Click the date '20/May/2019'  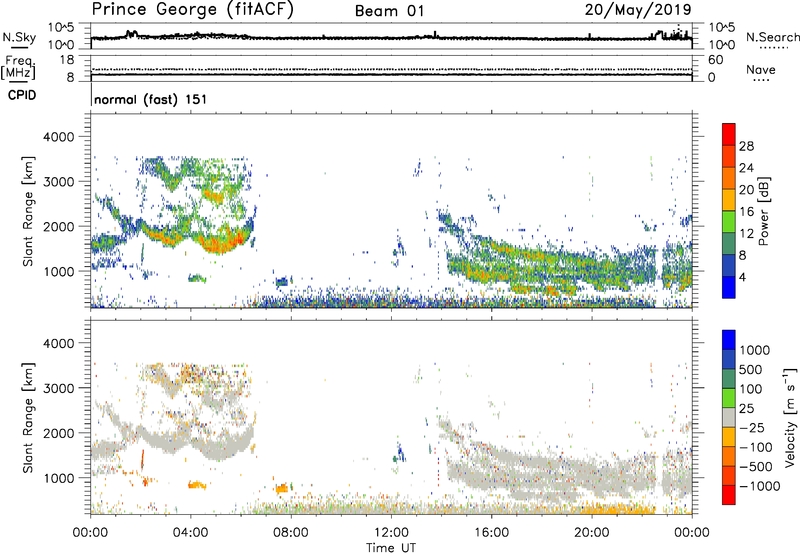638,10
